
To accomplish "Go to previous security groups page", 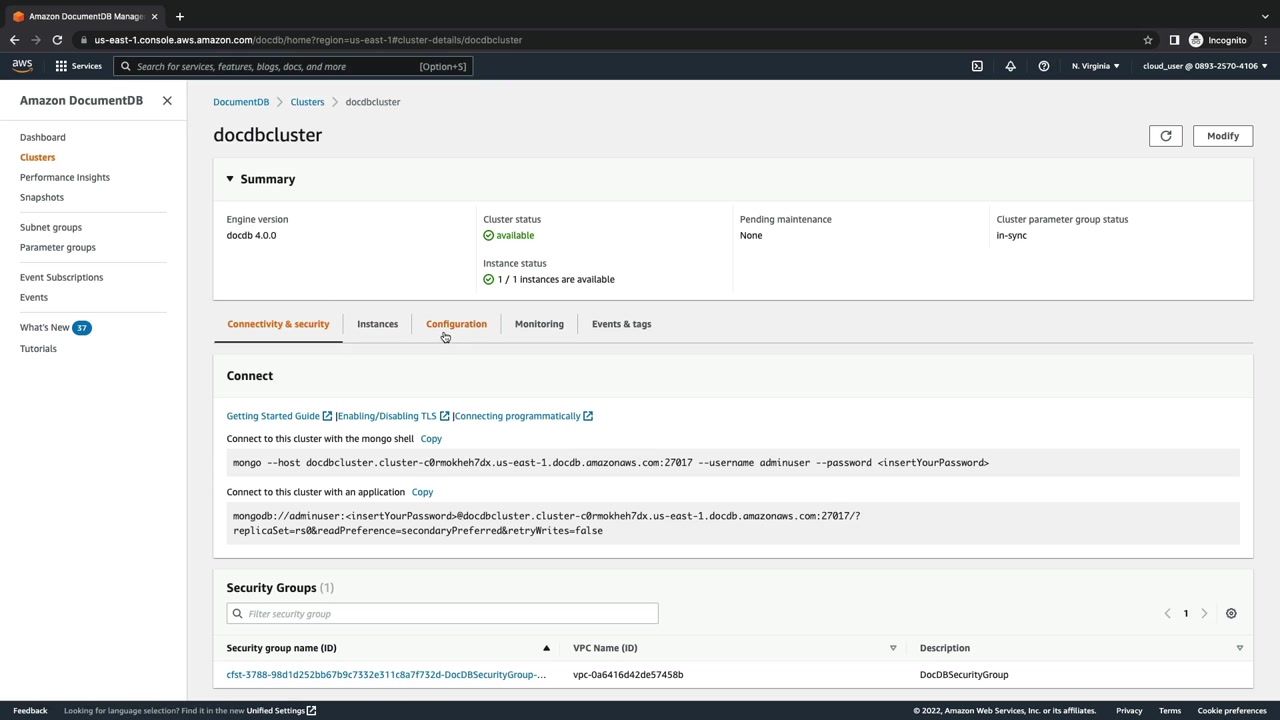I will click(1167, 614).
